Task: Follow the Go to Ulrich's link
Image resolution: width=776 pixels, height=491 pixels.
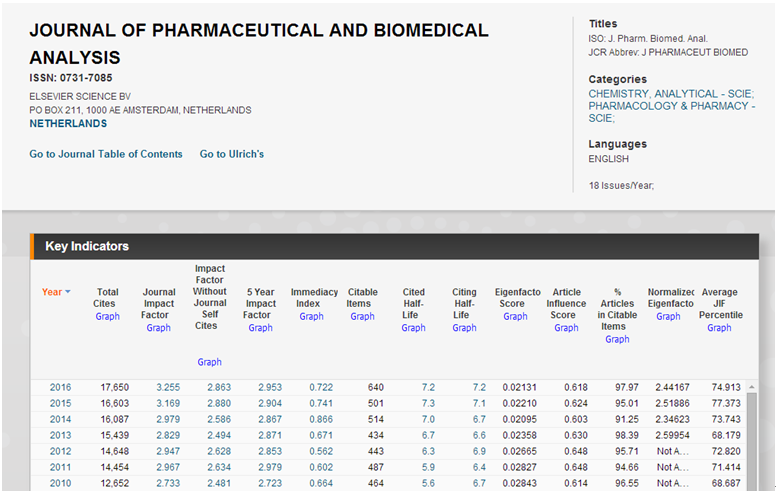Action: click(232, 154)
